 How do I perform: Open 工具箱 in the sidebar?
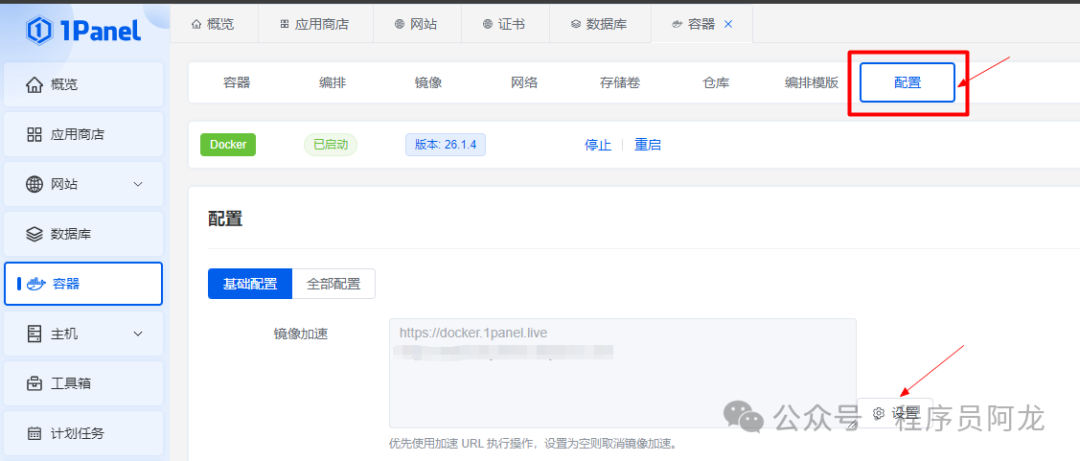click(x=83, y=383)
